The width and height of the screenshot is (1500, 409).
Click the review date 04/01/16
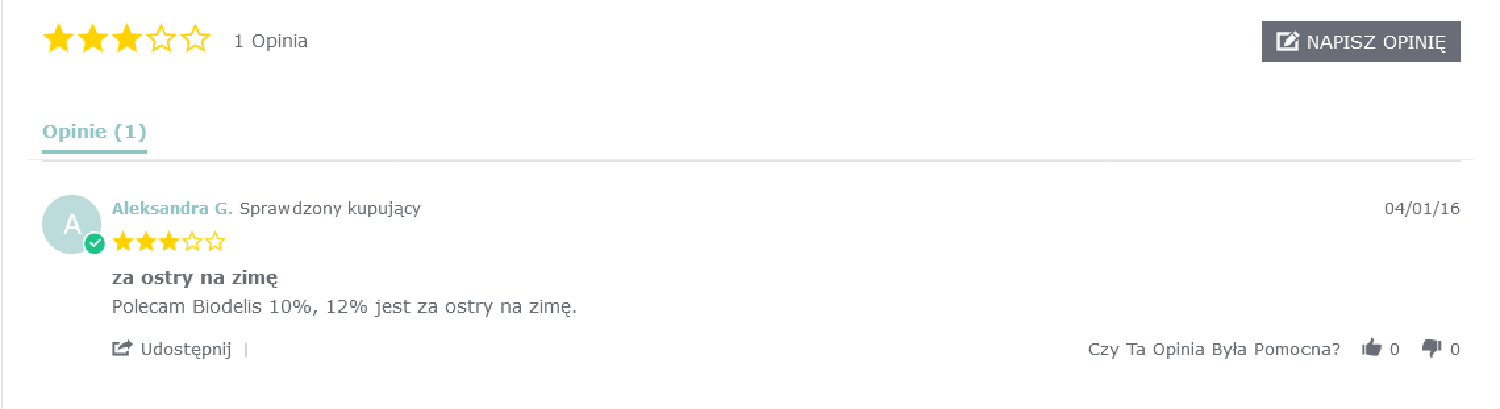1422,208
